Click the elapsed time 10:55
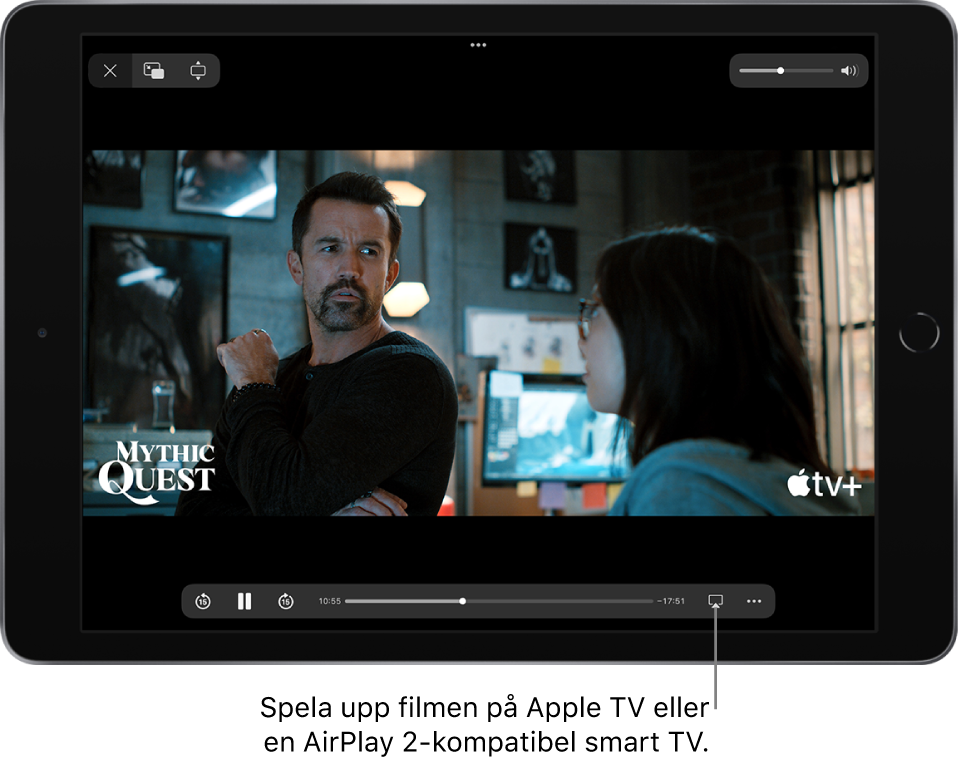This screenshot has height=766, width=963. pyautogui.click(x=330, y=601)
